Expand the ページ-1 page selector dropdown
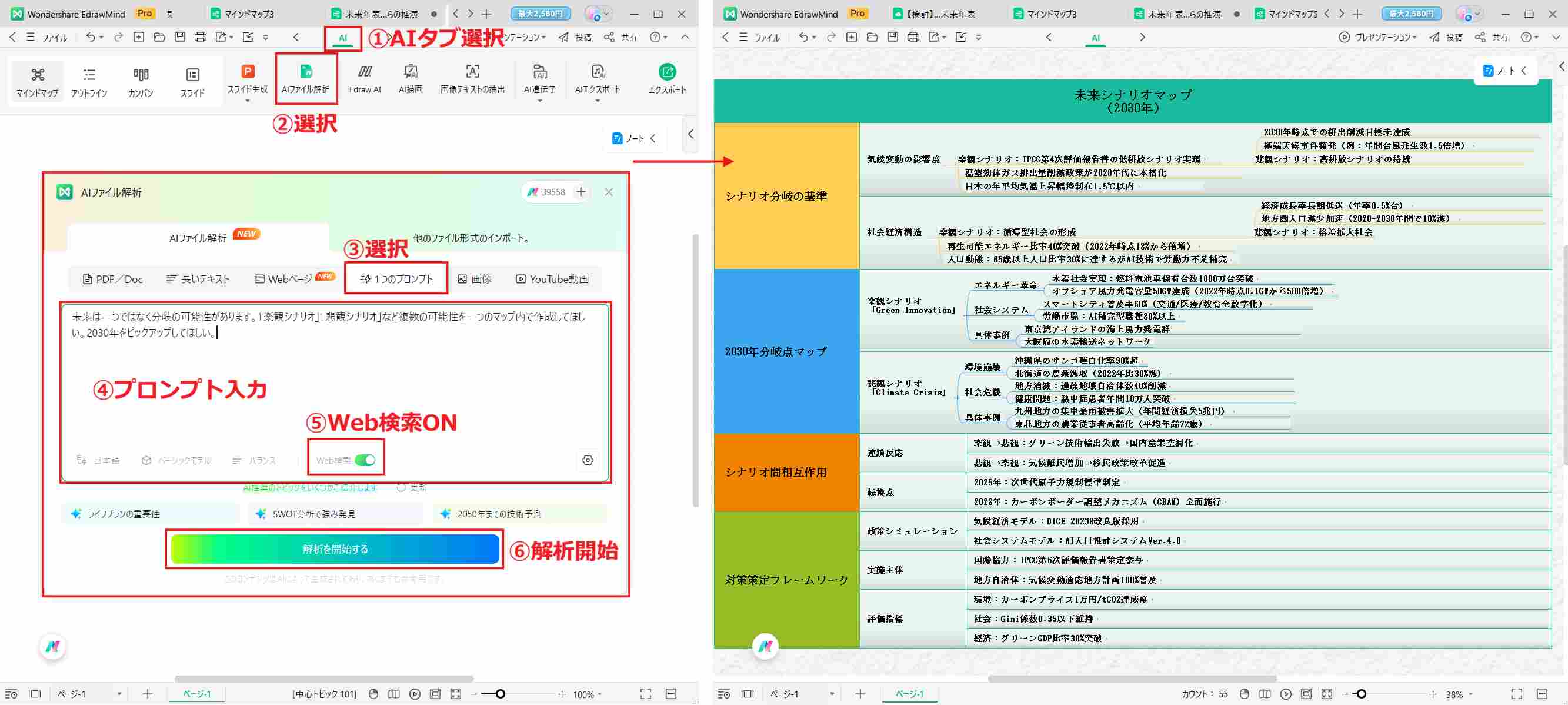This screenshot has height=705, width=1568. click(x=119, y=693)
